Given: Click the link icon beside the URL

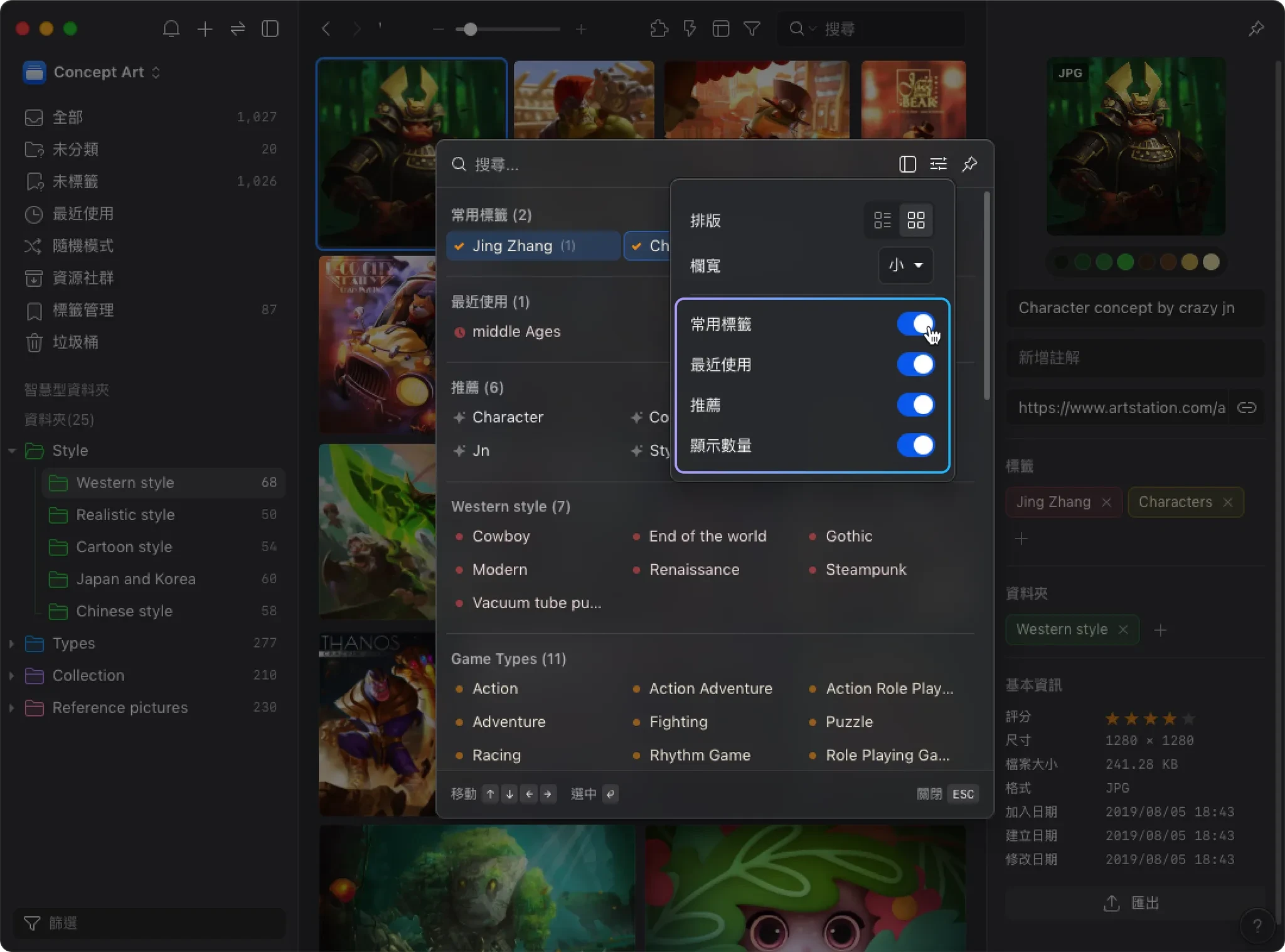Looking at the screenshot, I should pyautogui.click(x=1246, y=408).
